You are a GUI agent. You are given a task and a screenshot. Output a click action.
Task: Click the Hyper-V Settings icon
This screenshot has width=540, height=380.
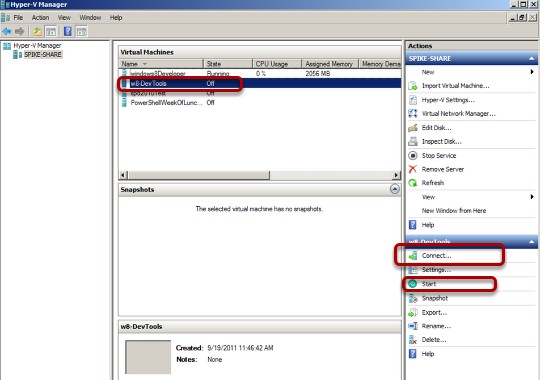click(413, 100)
